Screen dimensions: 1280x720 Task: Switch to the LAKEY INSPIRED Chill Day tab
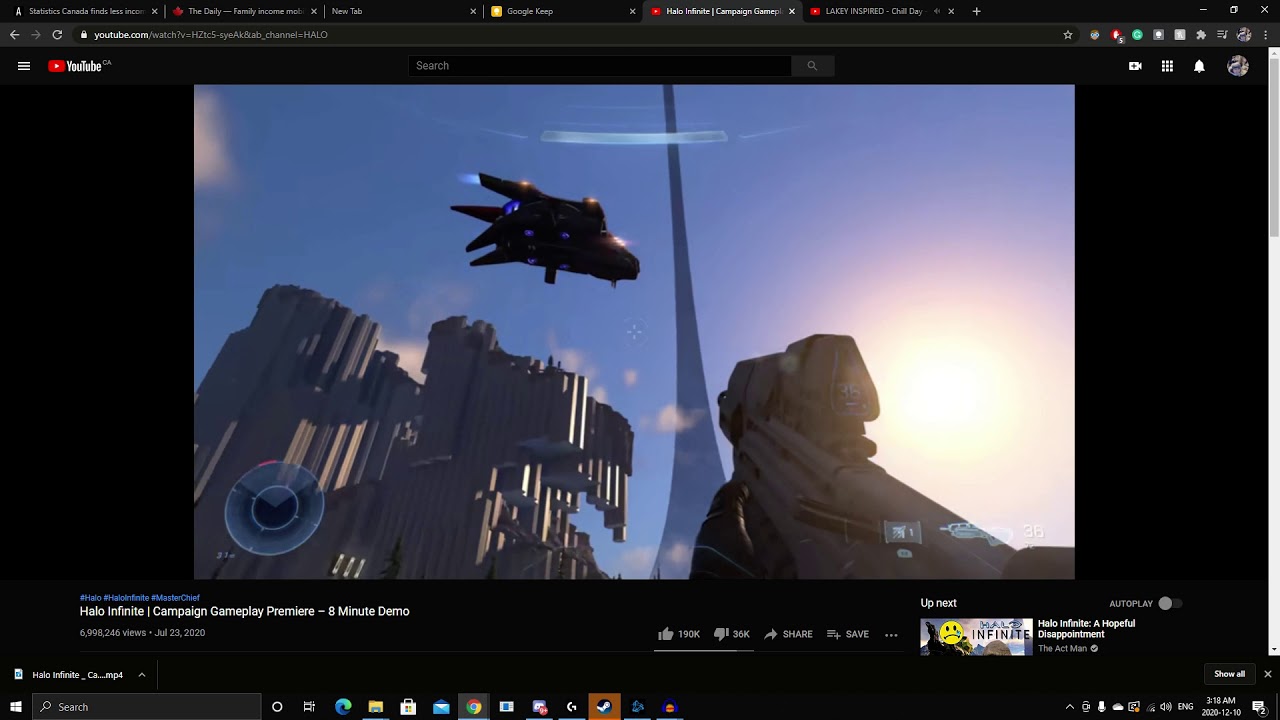[x=881, y=11]
